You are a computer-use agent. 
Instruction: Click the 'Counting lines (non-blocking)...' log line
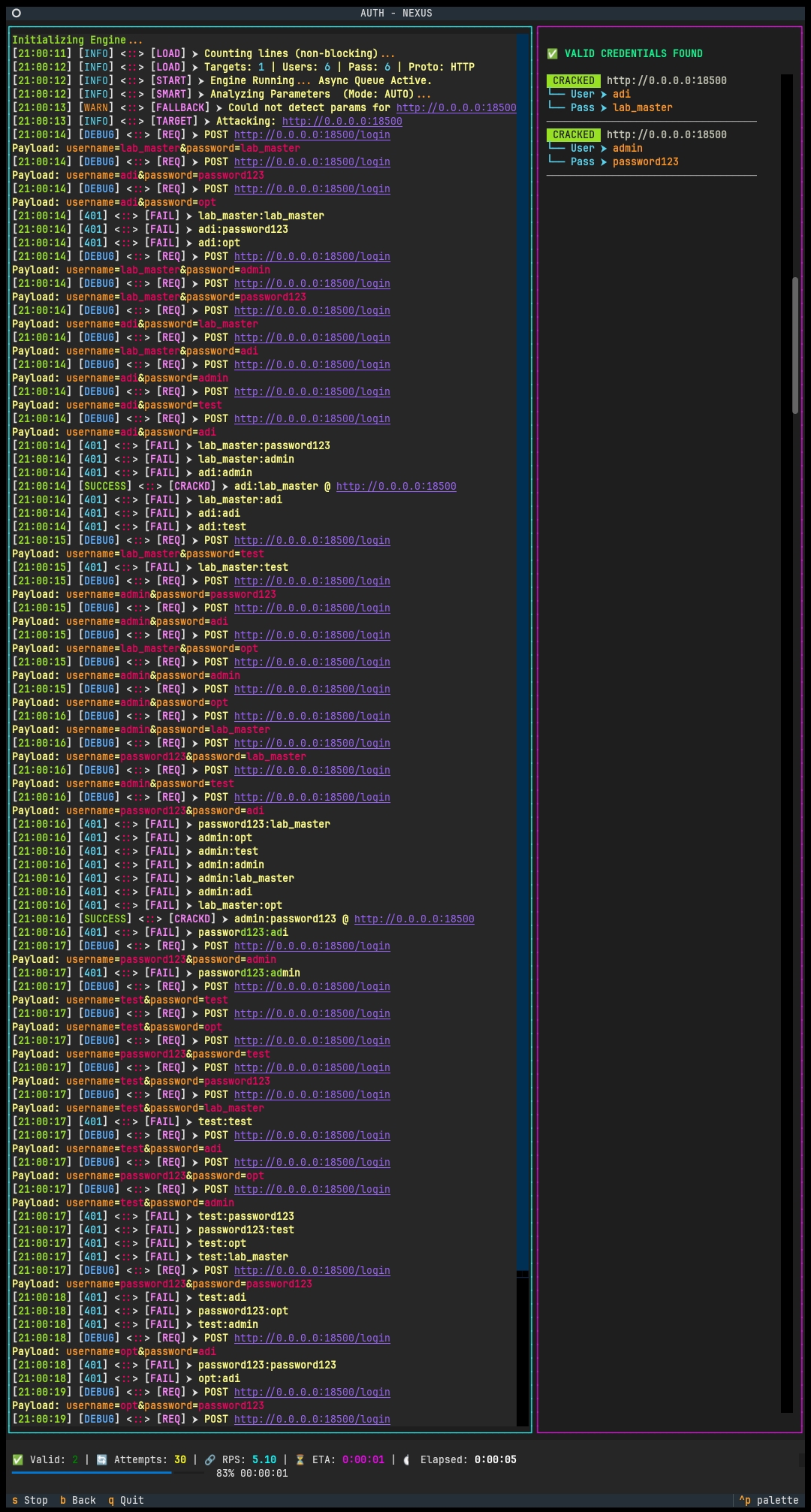coord(204,53)
